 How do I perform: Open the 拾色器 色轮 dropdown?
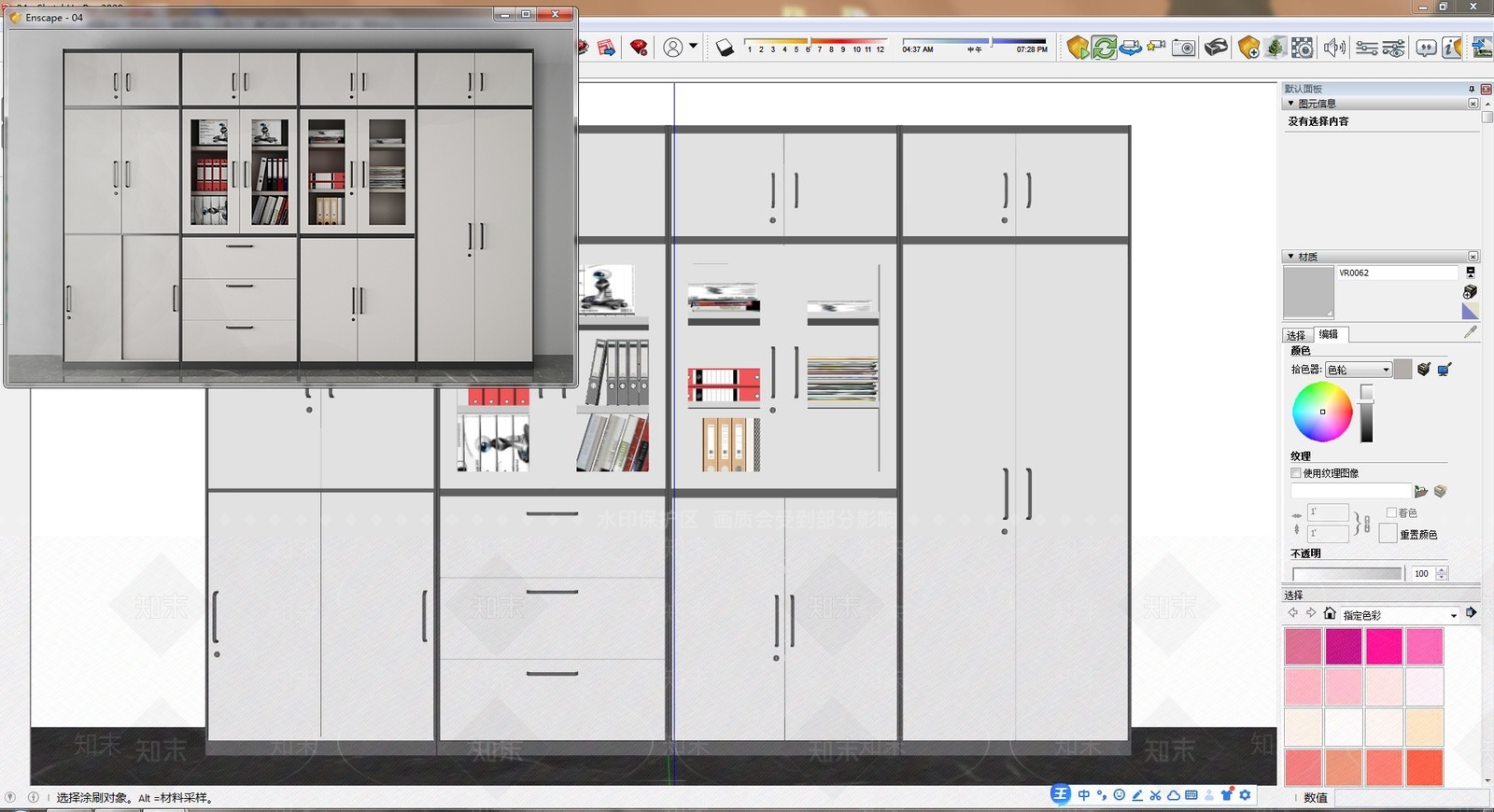coord(1359,370)
